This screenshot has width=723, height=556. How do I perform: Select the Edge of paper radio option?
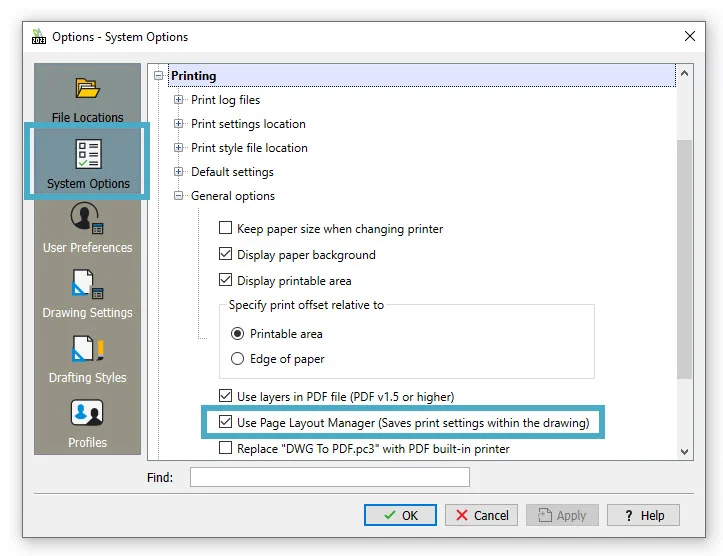pyautogui.click(x=238, y=359)
